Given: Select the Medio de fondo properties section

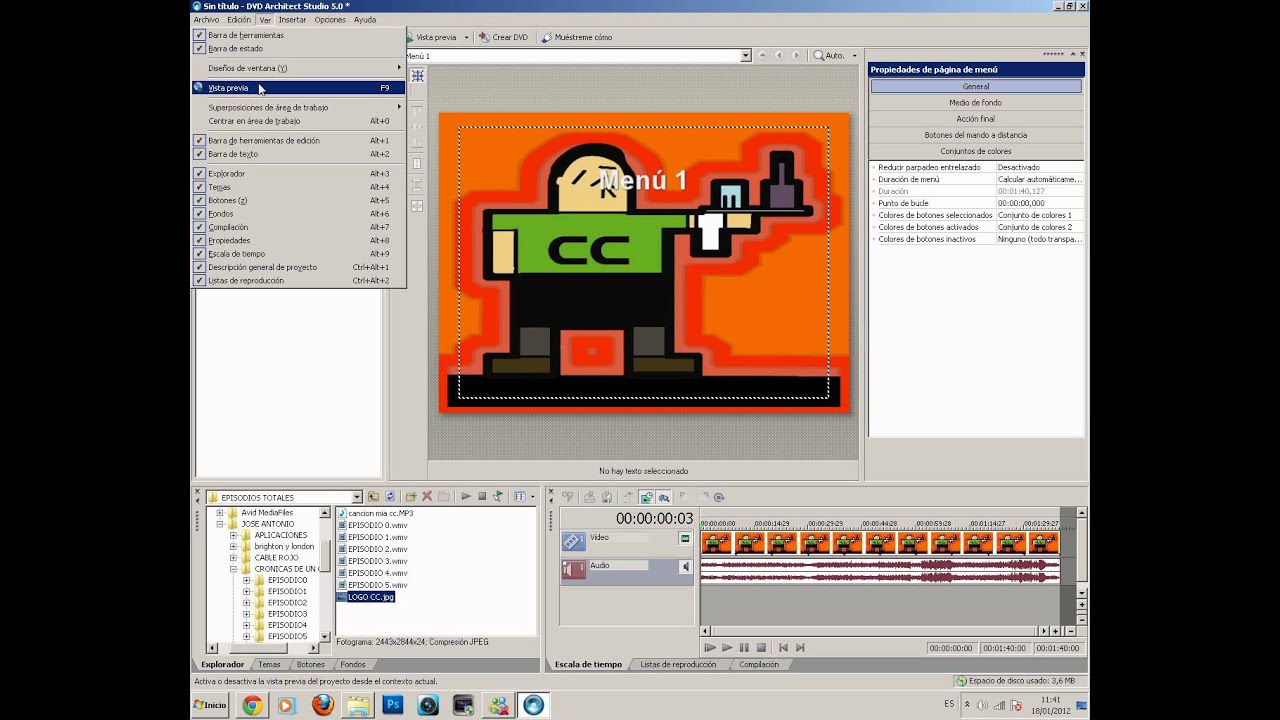Looking at the screenshot, I should pyautogui.click(x=976, y=102).
